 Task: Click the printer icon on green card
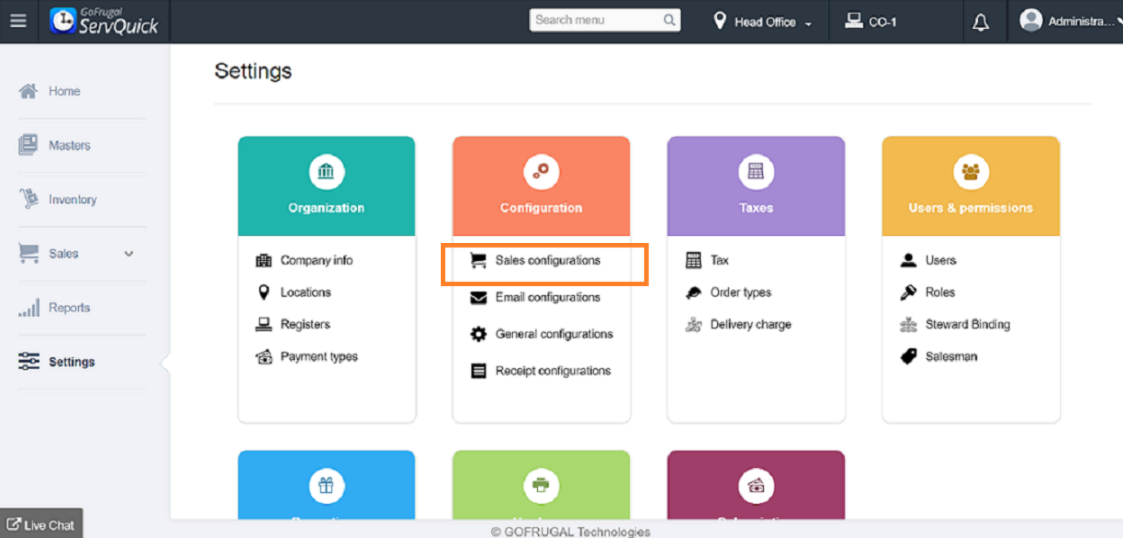click(x=541, y=486)
